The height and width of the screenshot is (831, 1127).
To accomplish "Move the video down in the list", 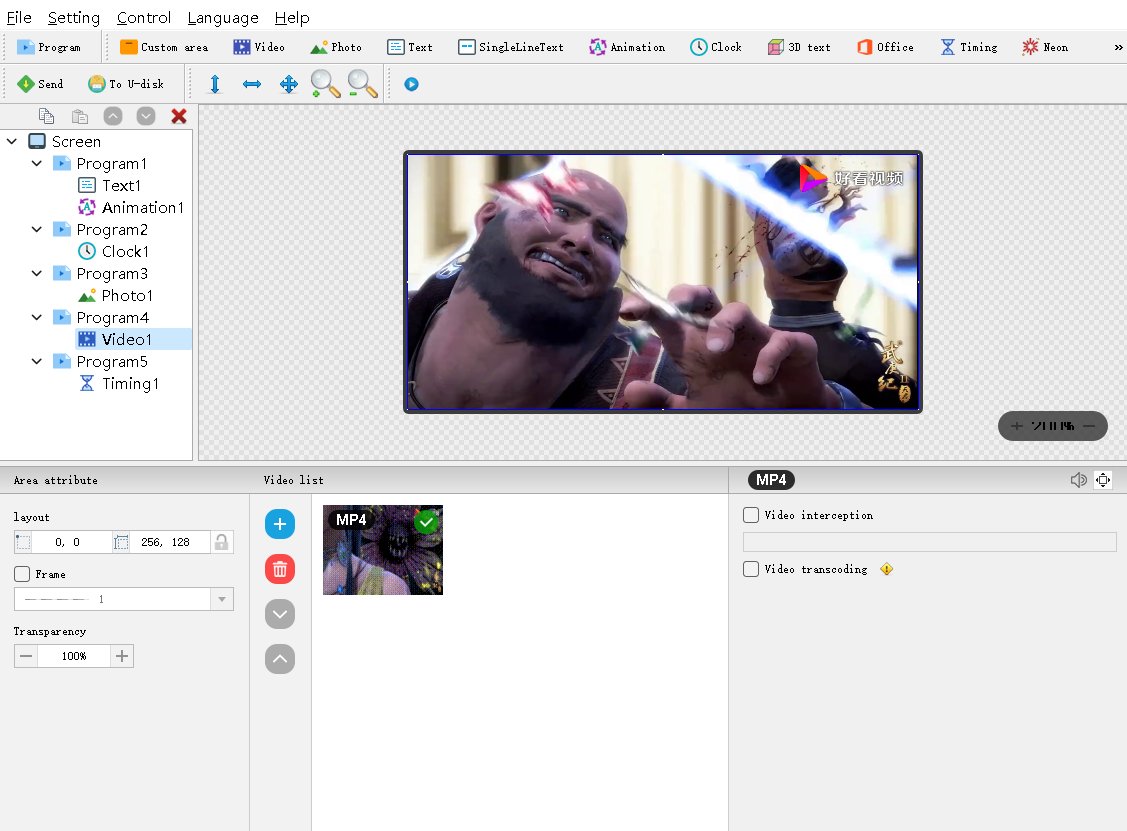I will pos(280,614).
